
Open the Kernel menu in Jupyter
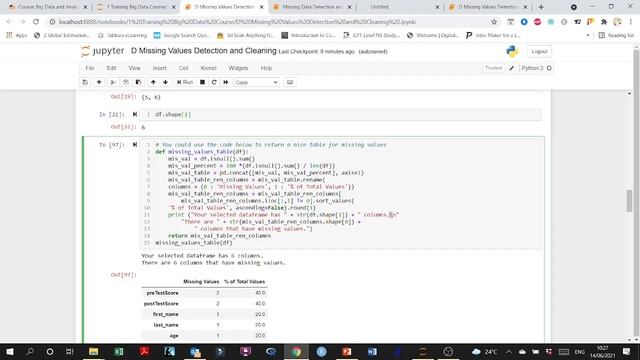[x=208, y=68]
